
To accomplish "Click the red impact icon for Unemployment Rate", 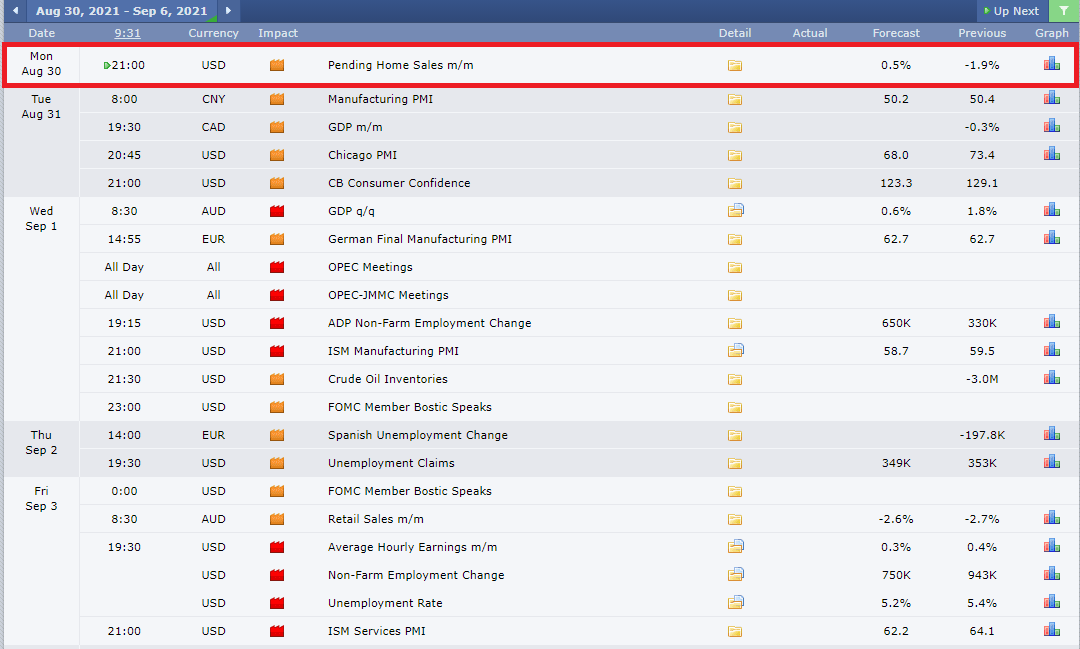I will 277,603.
